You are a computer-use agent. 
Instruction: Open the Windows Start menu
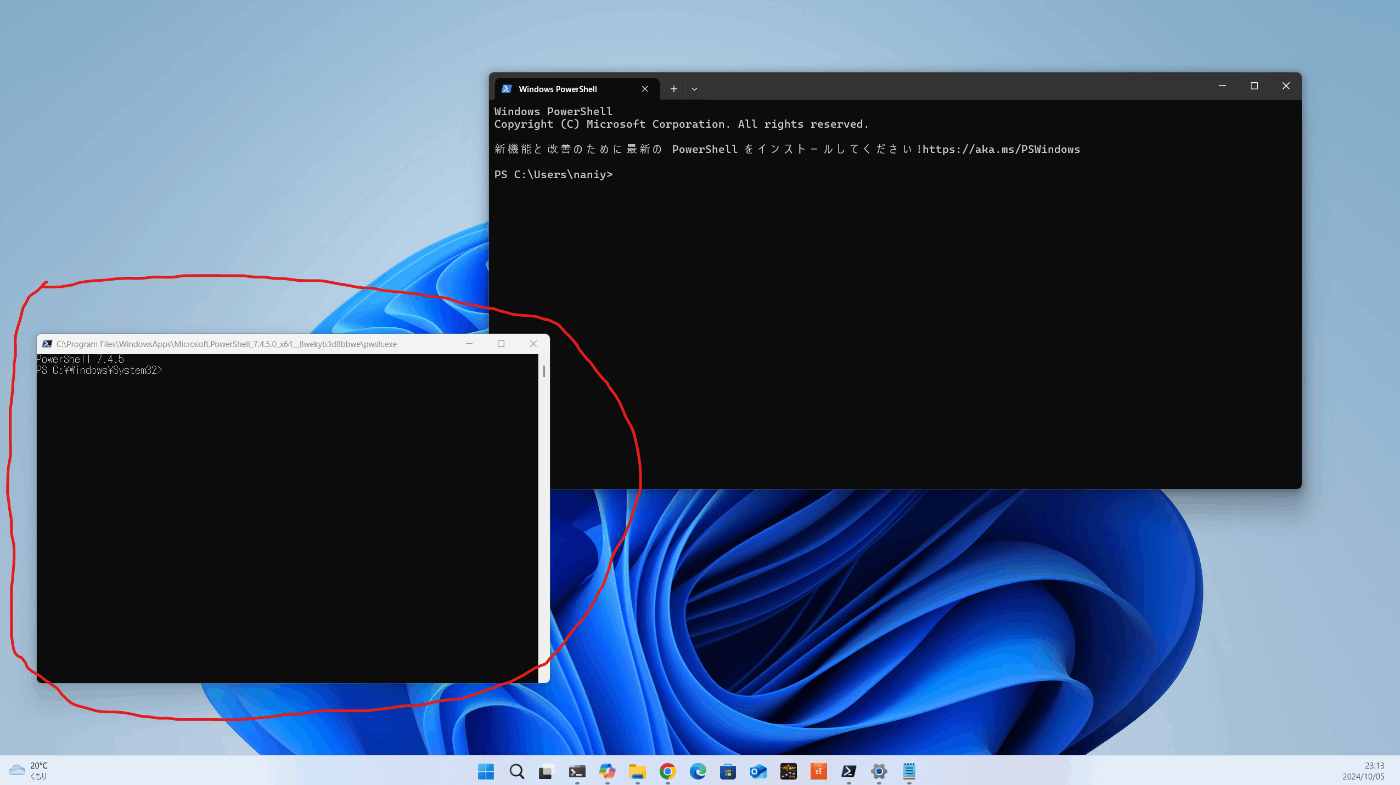pyautogui.click(x=486, y=771)
